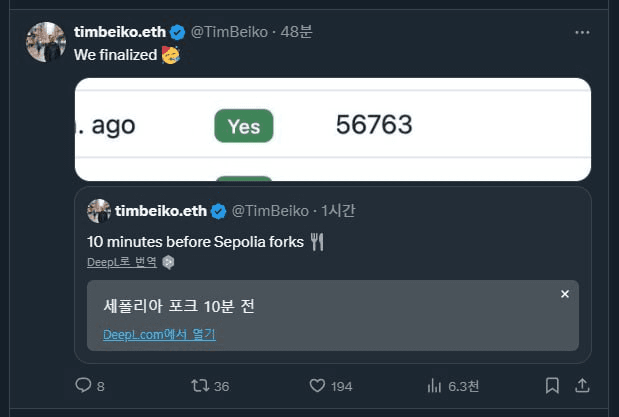Open quoted tweet about Sepolia forks

pyautogui.click(x=333, y=275)
